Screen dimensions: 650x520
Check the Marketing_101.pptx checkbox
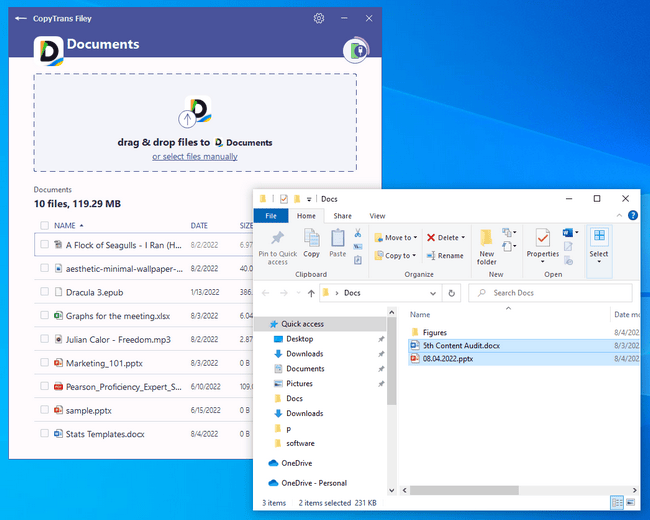[44, 362]
